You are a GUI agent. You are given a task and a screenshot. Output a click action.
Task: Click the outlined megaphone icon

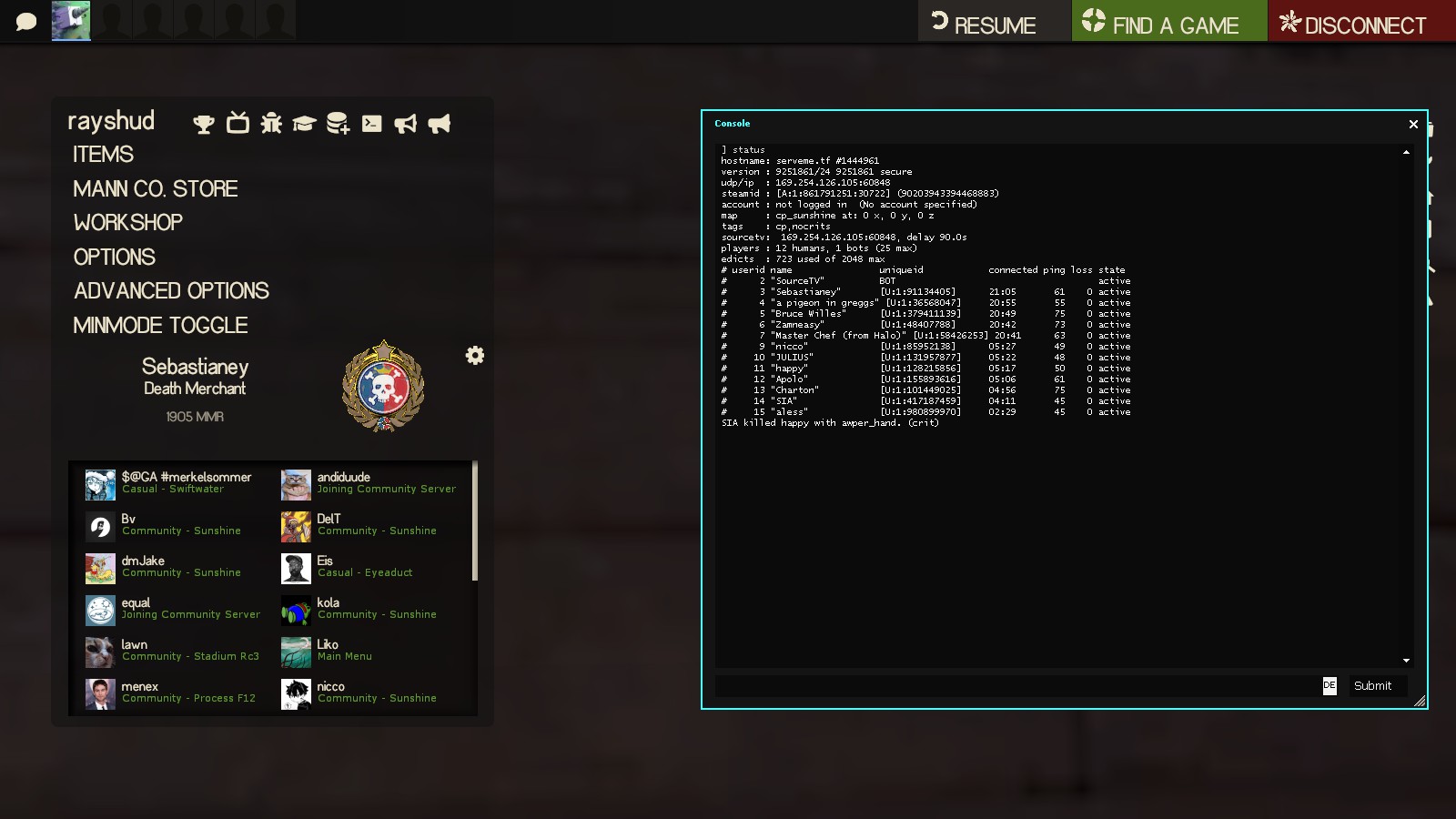coord(405,124)
